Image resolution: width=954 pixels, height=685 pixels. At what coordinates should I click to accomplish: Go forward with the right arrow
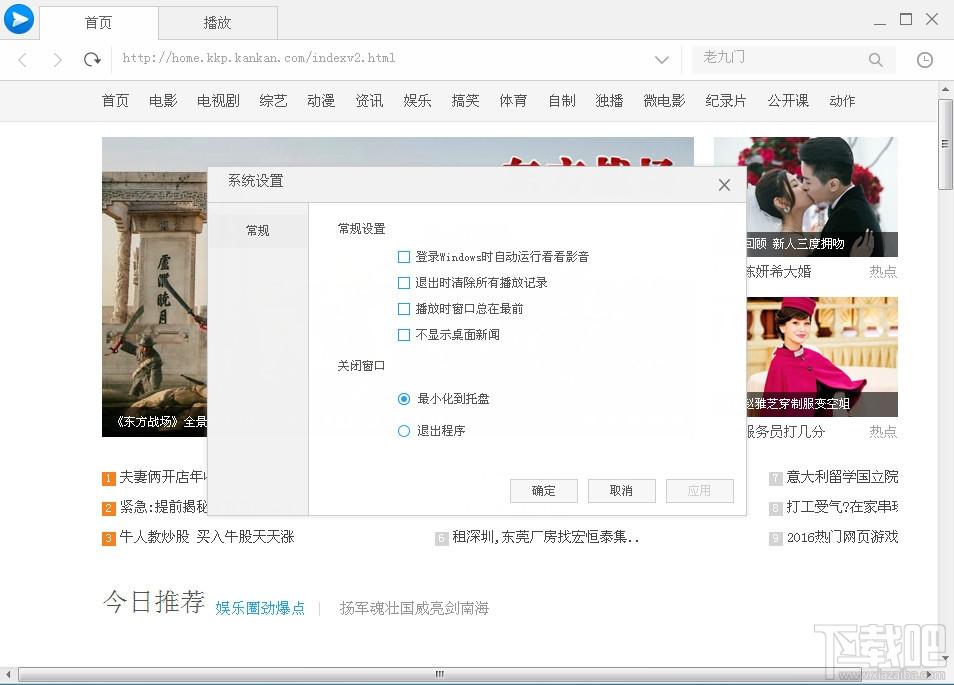[x=57, y=59]
